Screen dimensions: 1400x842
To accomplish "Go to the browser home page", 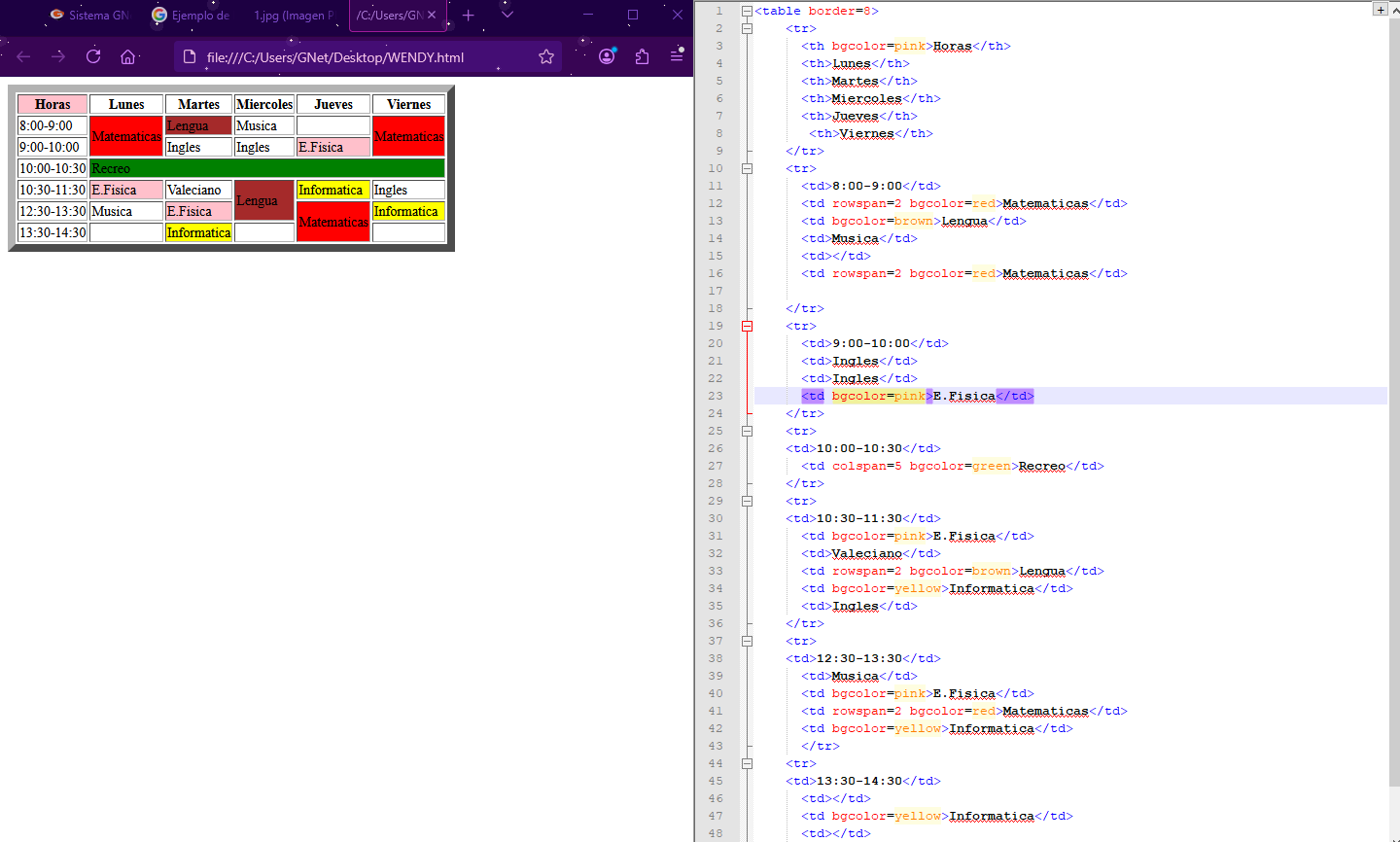I will pyautogui.click(x=127, y=56).
